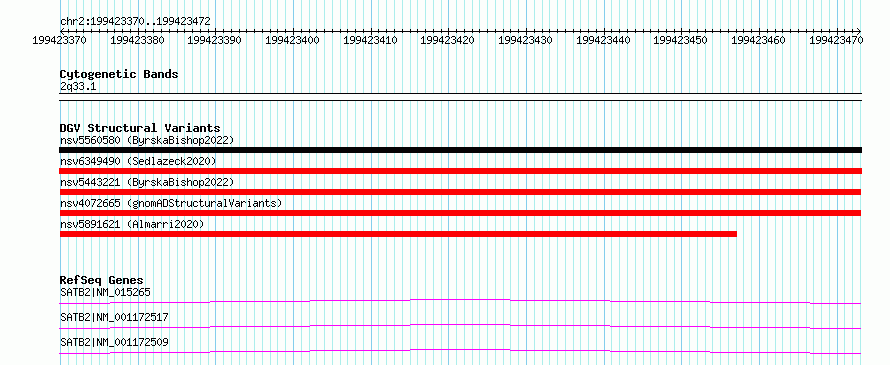
Task: Open variant nsv5443221 (ByrskaBishop2022) label
Action: [146, 182]
